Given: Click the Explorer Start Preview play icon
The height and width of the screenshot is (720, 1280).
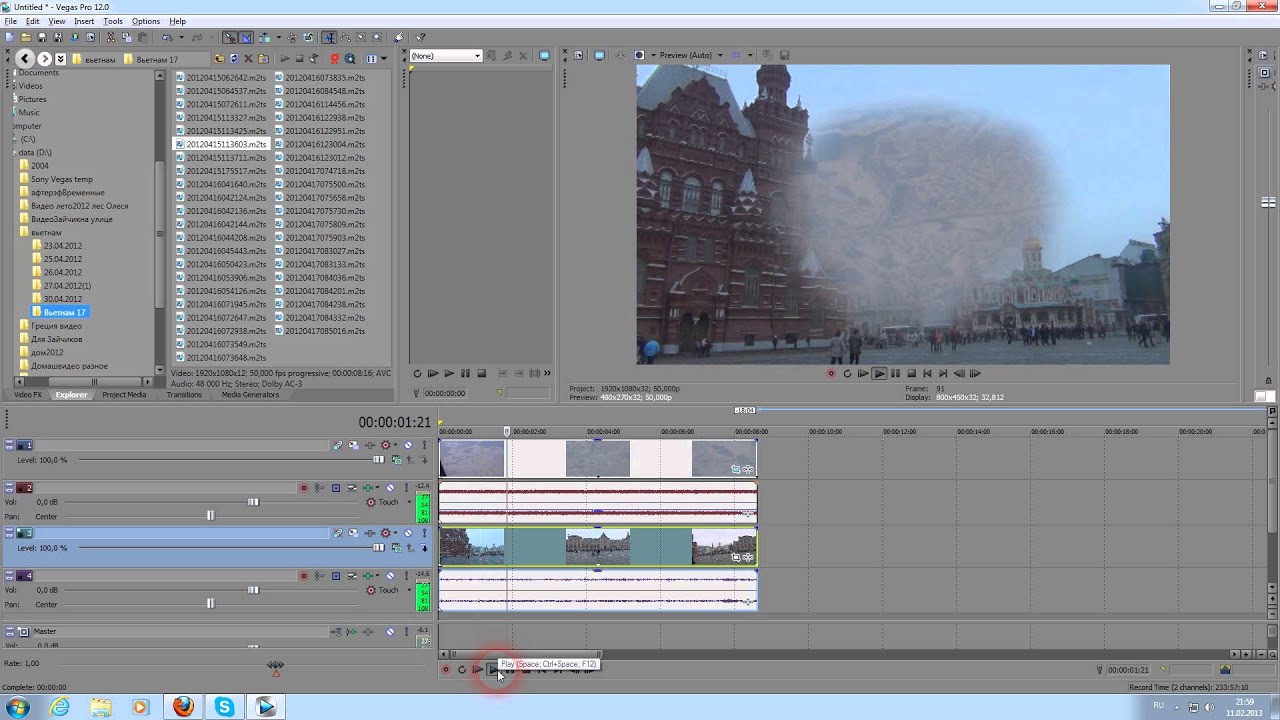Looking at the screenshot, I should (285, 59).
